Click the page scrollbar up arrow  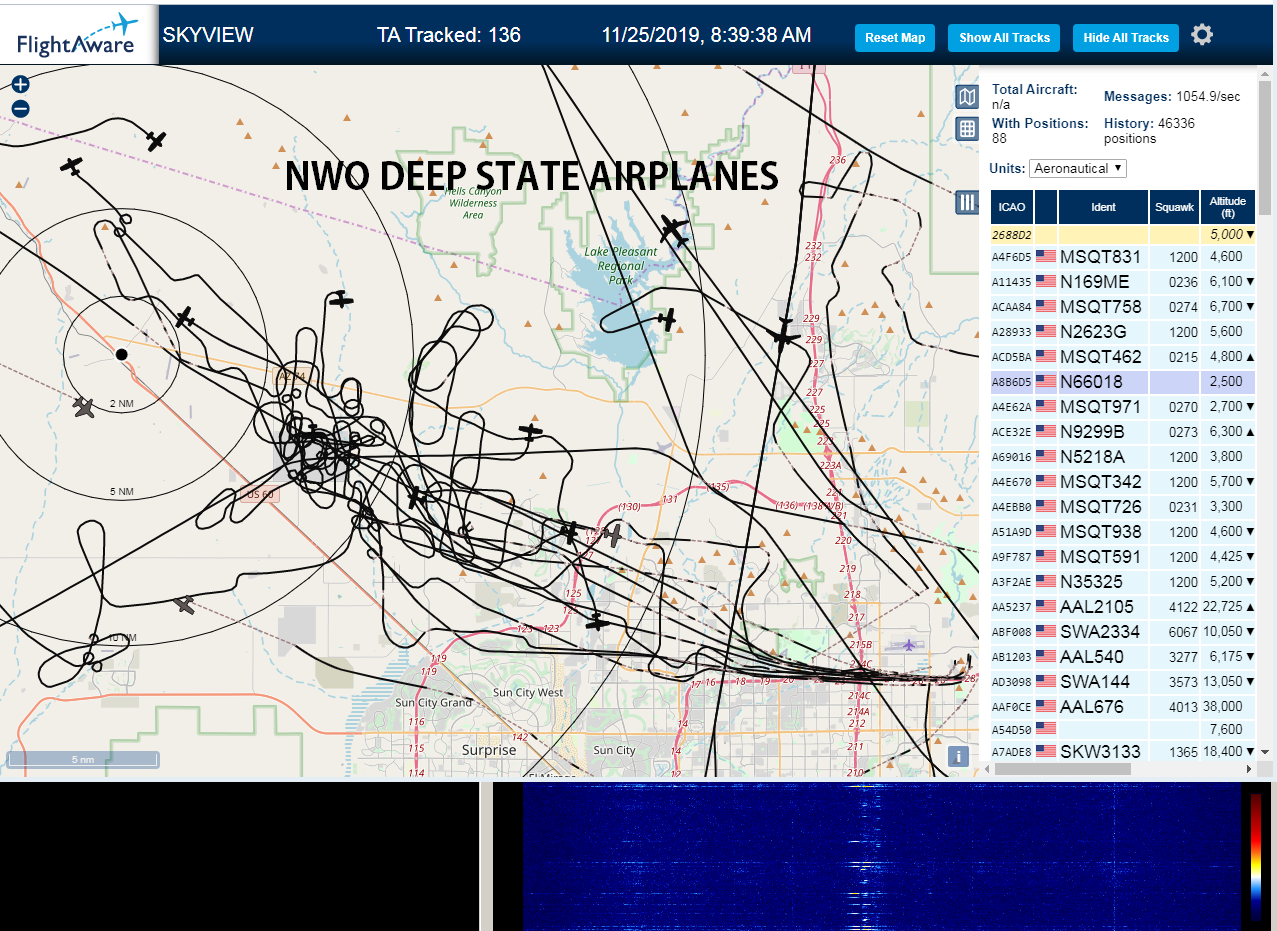coord(1265,73)
